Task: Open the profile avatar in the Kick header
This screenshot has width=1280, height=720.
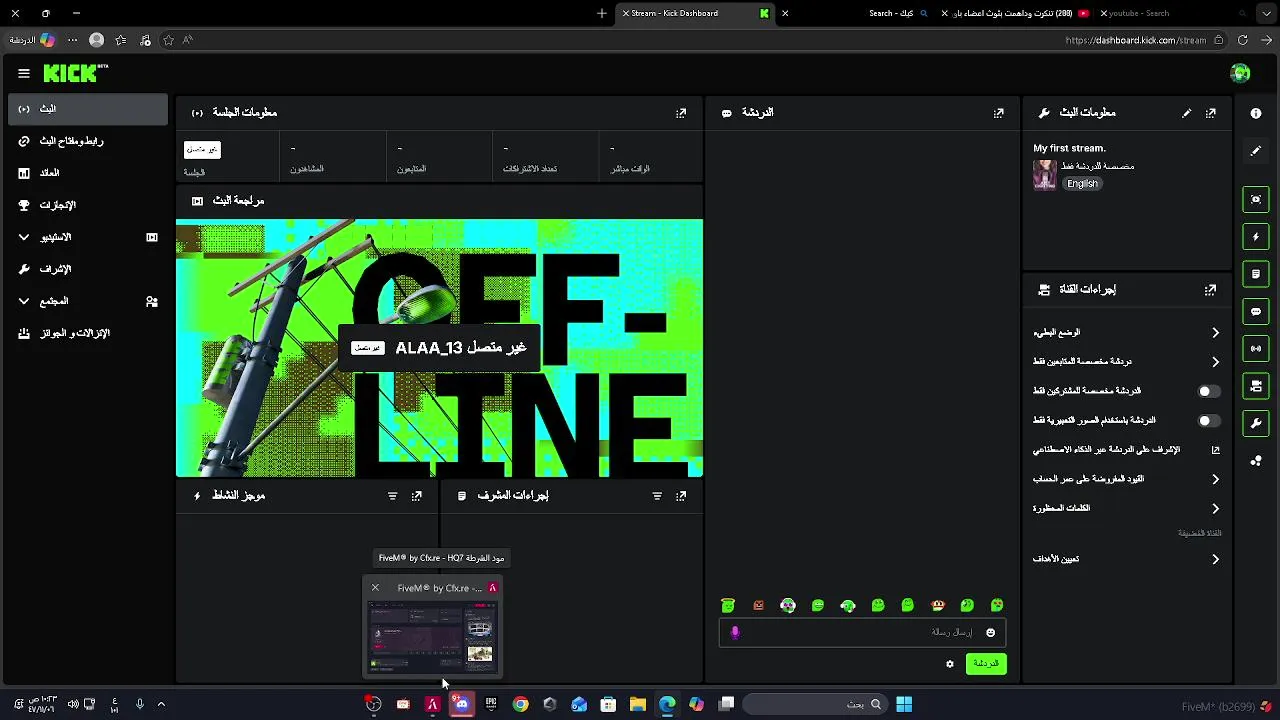Action: 1240,73
